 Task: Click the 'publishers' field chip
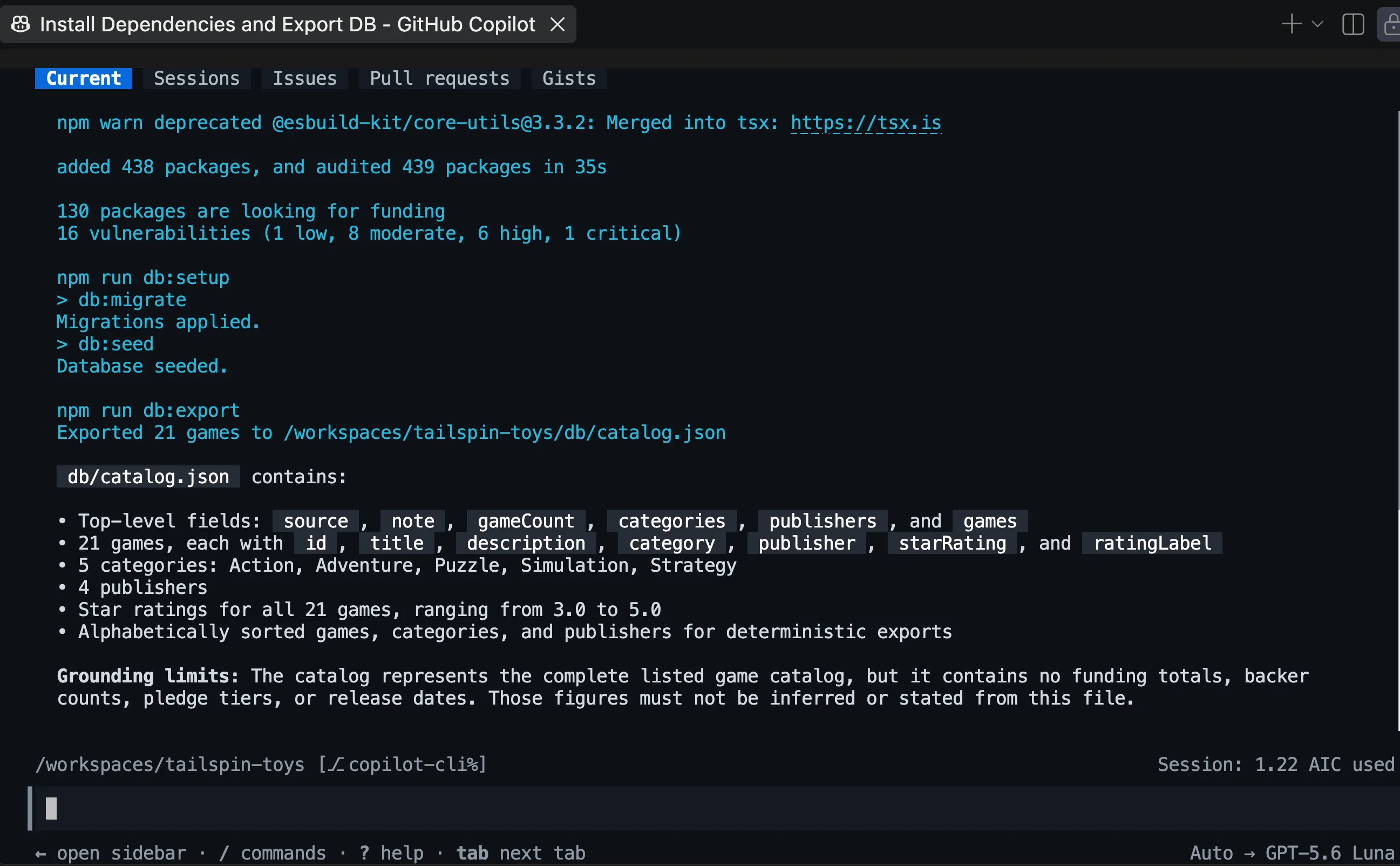click(x=823, y=520)
